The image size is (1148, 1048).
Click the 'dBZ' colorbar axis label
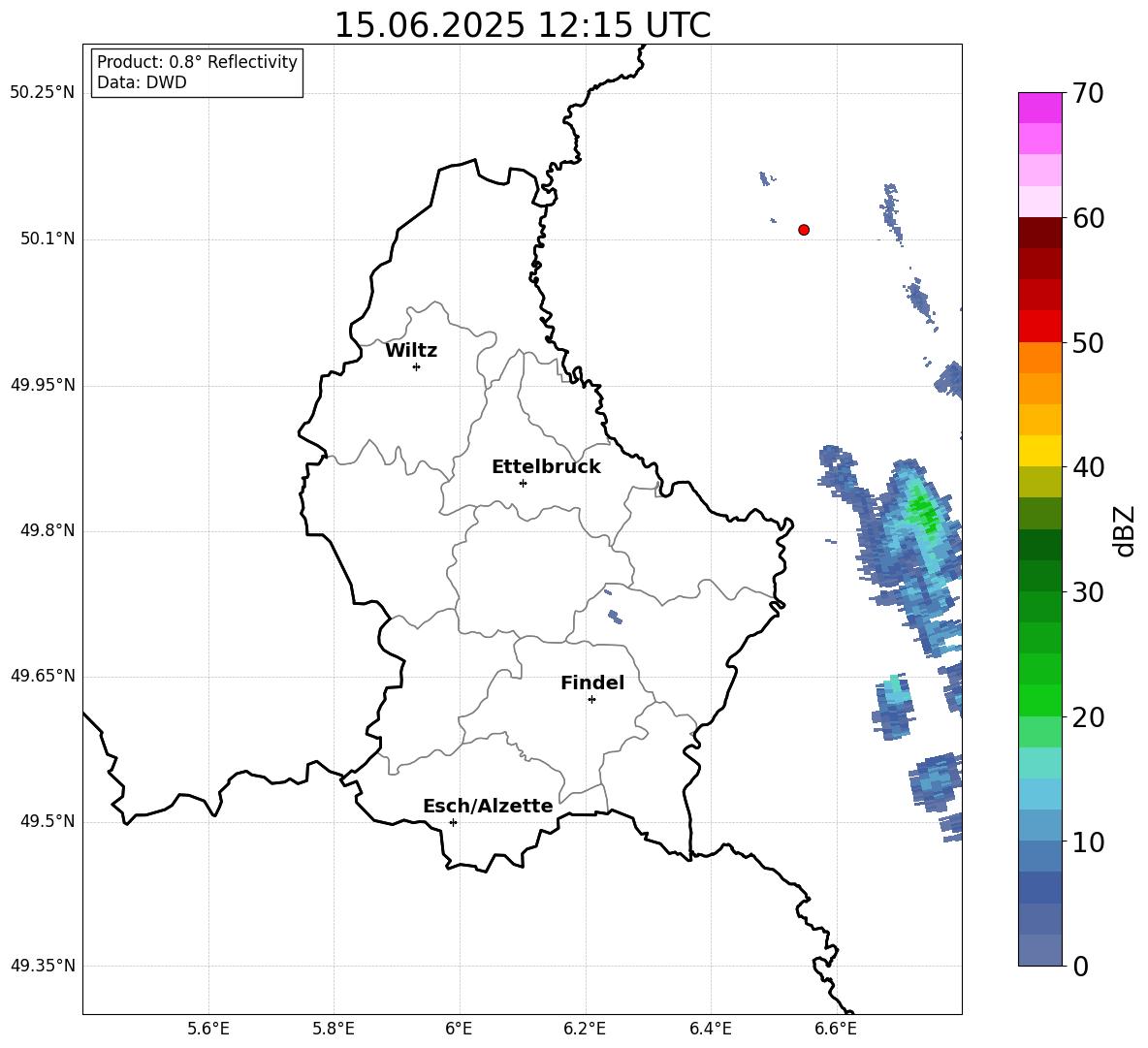(x=1124, y=530)
